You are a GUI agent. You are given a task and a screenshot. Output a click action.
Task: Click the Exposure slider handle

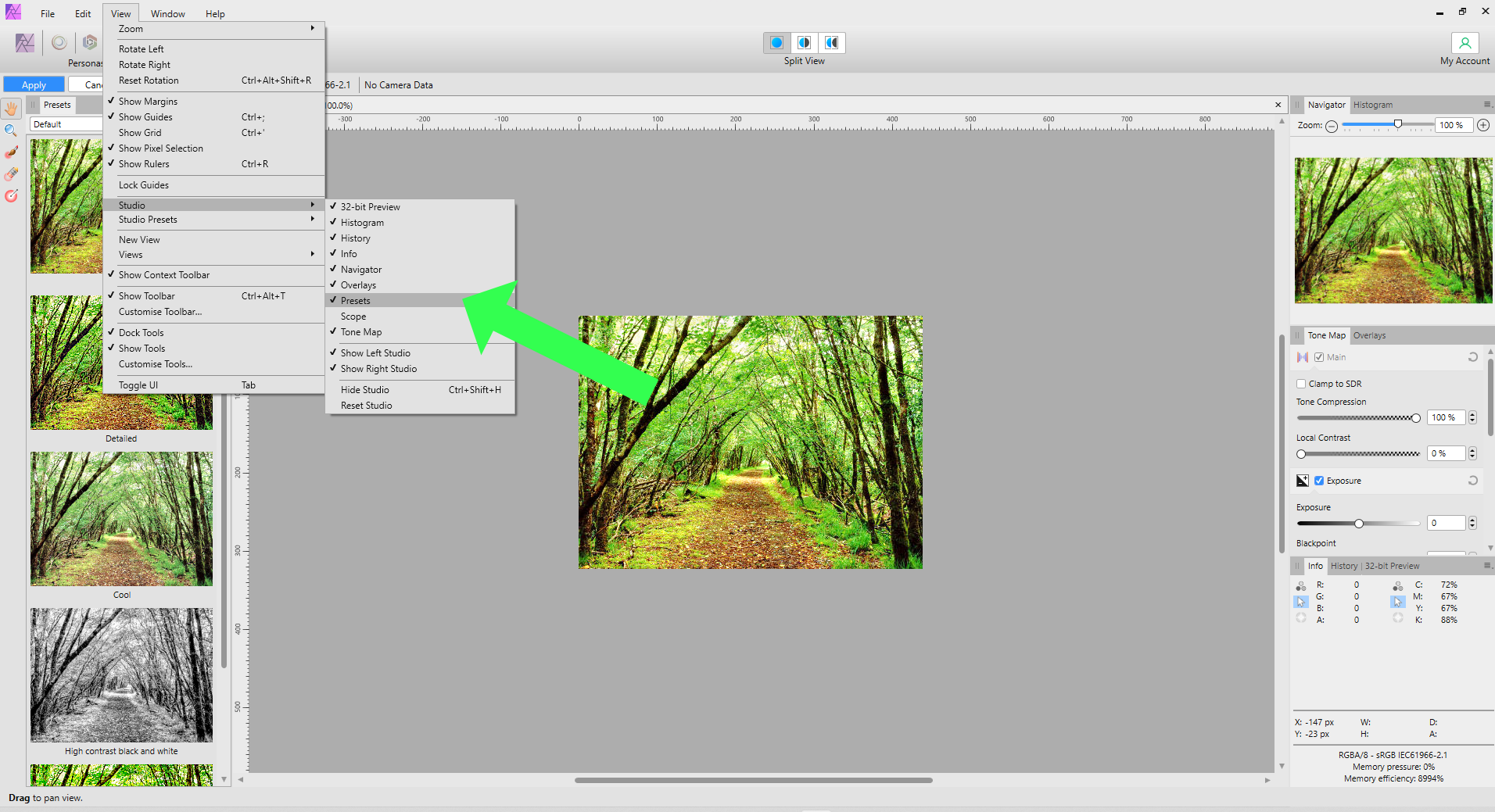[1359, 524]
